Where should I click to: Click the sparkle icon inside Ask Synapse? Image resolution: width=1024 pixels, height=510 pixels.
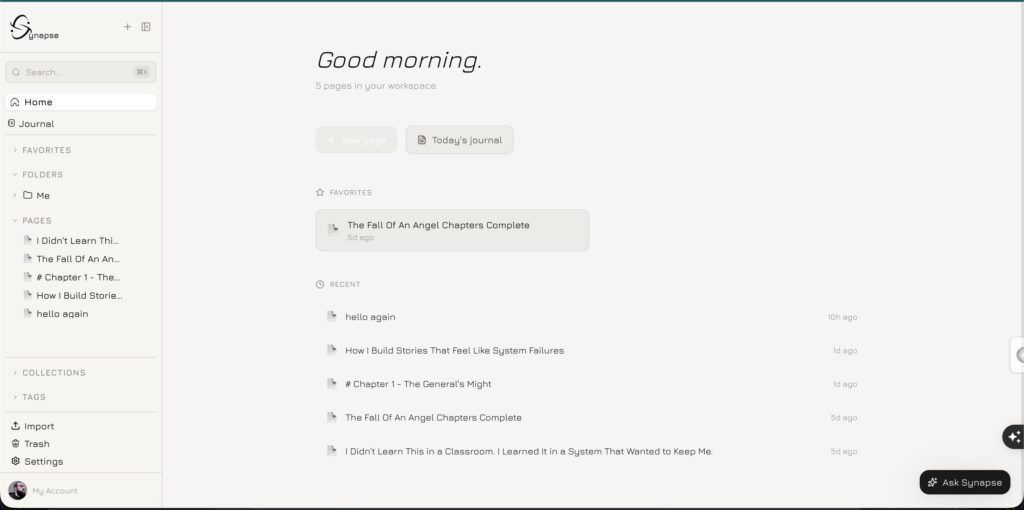[933, 483]
